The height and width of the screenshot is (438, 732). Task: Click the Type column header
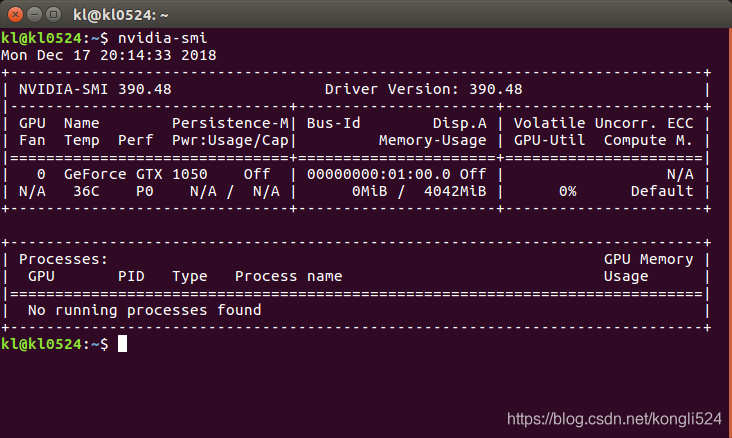click(190, 276)
